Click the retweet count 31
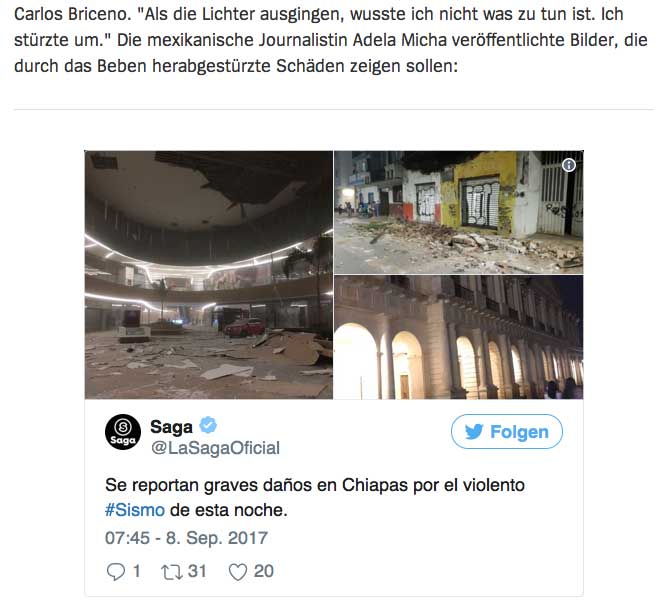This screenshot has height=602, width=666. 197,571
